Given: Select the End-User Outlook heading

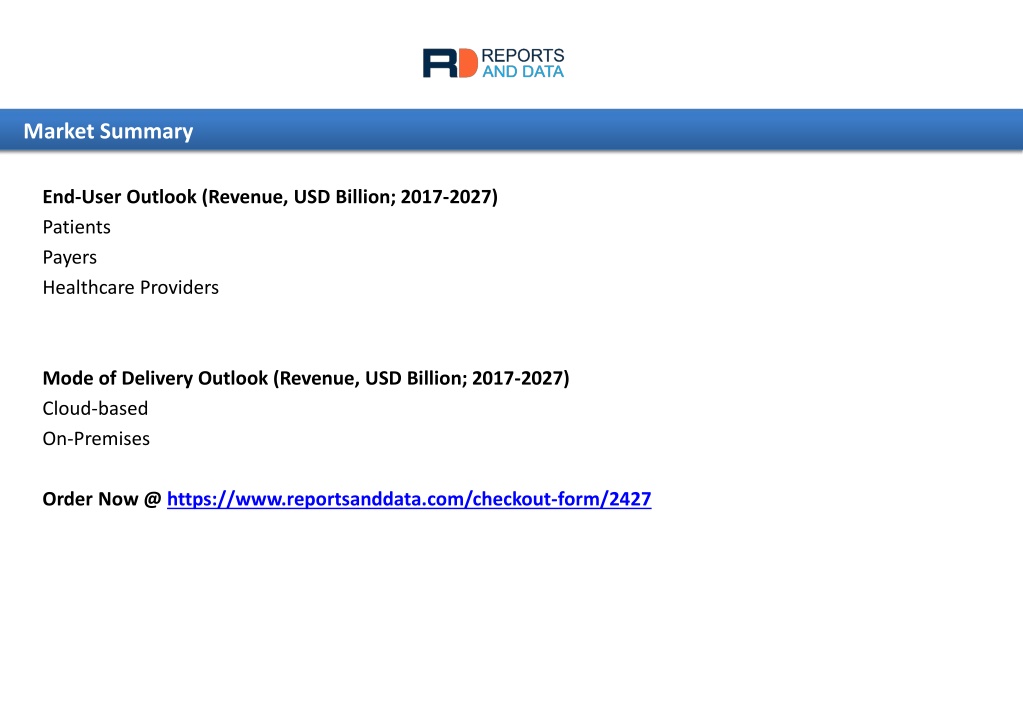Looking at the screenshot, I should (270, 197).
